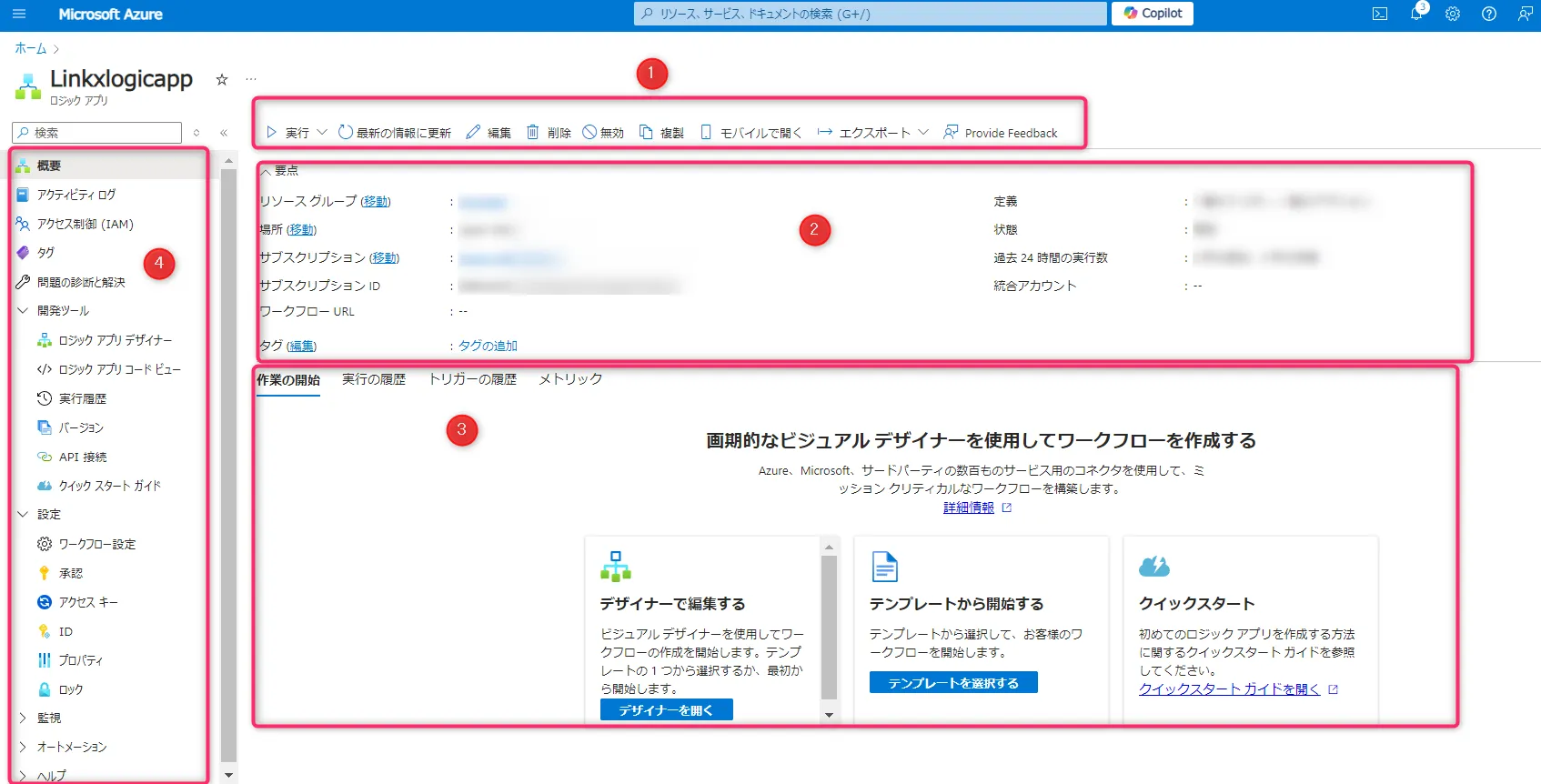Click the global resource search box
Image resolution: width=1541 pixels, height=784 pixels.
[871, 14]
